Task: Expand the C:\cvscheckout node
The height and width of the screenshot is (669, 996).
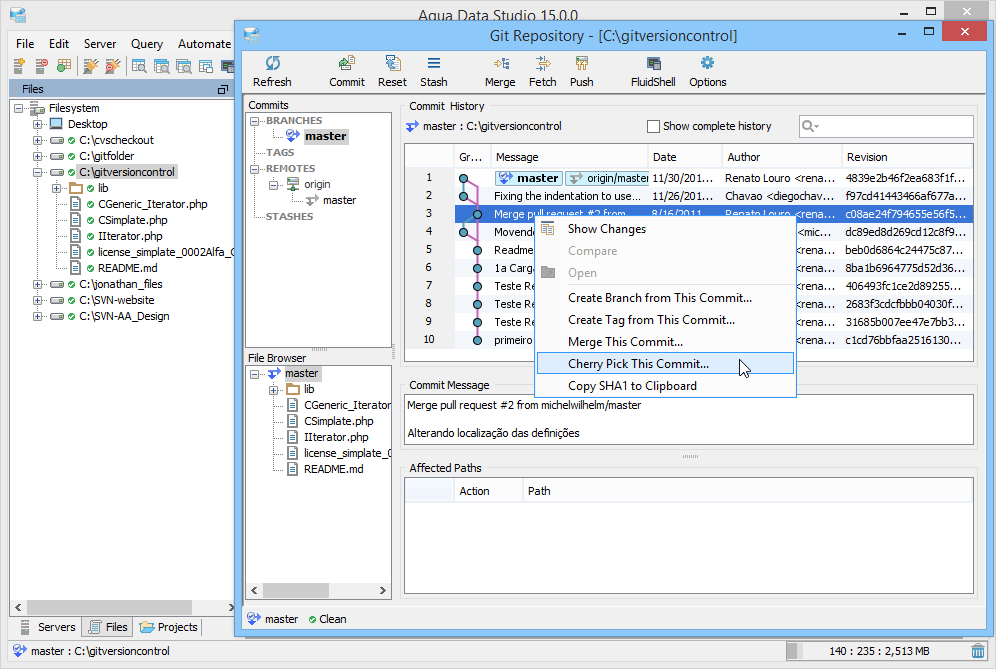Action: coord(37,140)
